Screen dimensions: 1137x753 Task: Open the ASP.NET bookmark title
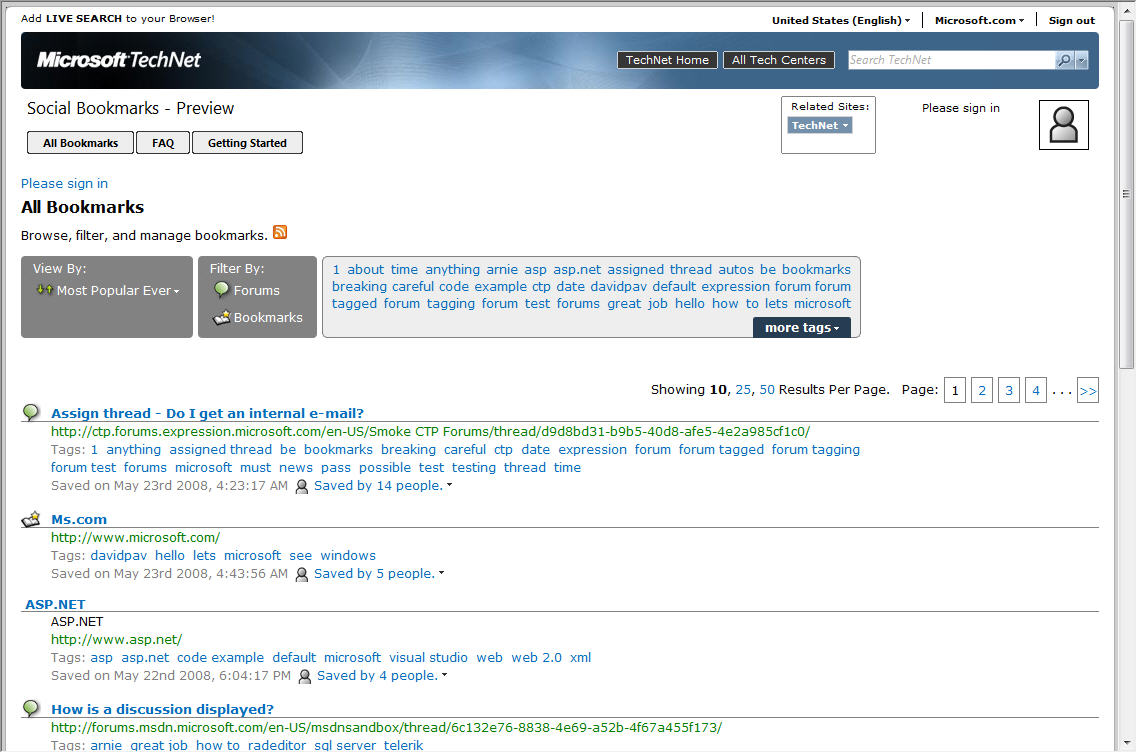click(x=55, y=604)
